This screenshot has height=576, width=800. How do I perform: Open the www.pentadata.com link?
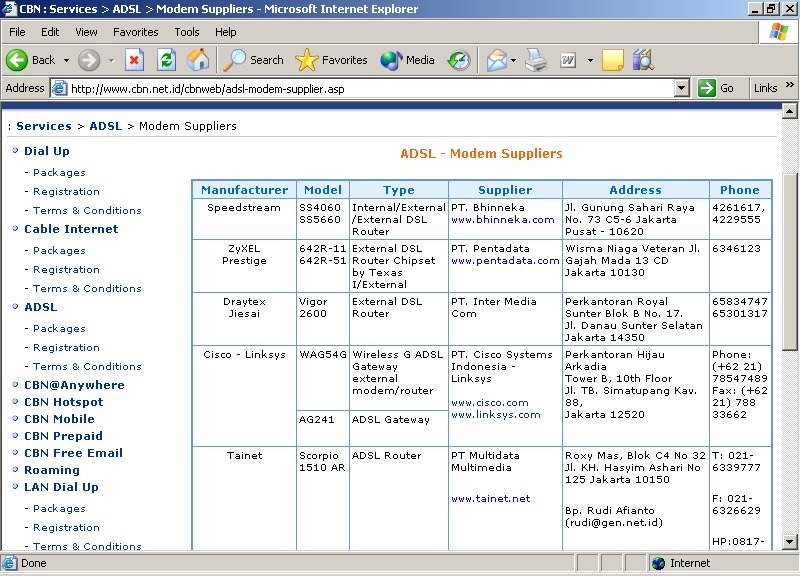(x=505, y=261)
